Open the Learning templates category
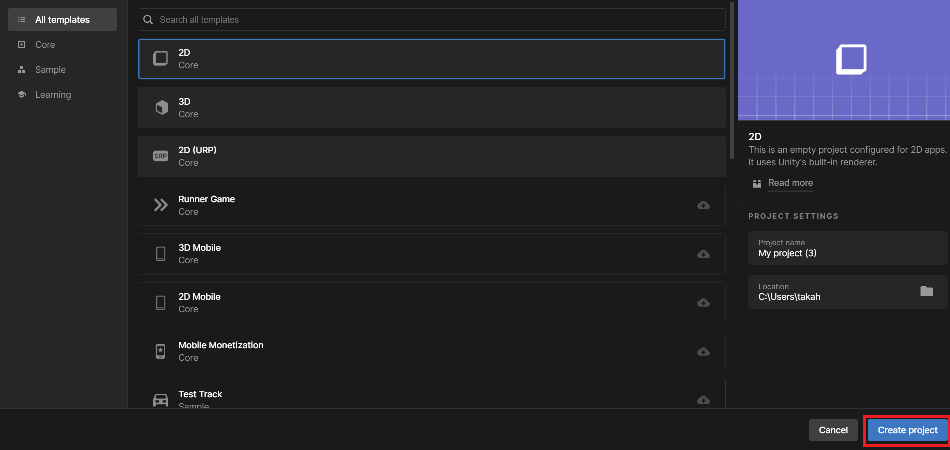 53,95
